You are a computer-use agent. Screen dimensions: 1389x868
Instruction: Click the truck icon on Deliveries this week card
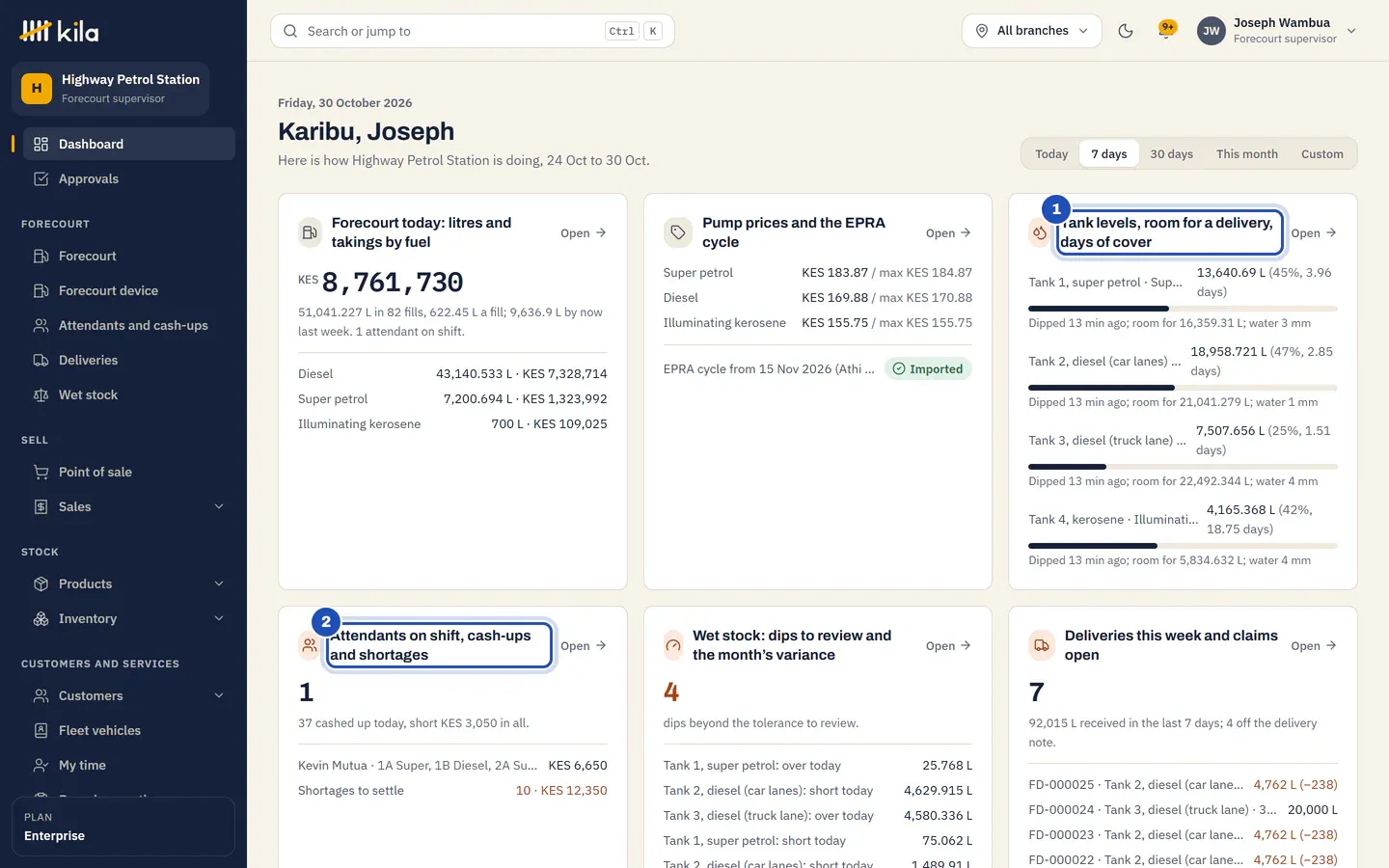pyautogui.click(x=1042, y=645)
